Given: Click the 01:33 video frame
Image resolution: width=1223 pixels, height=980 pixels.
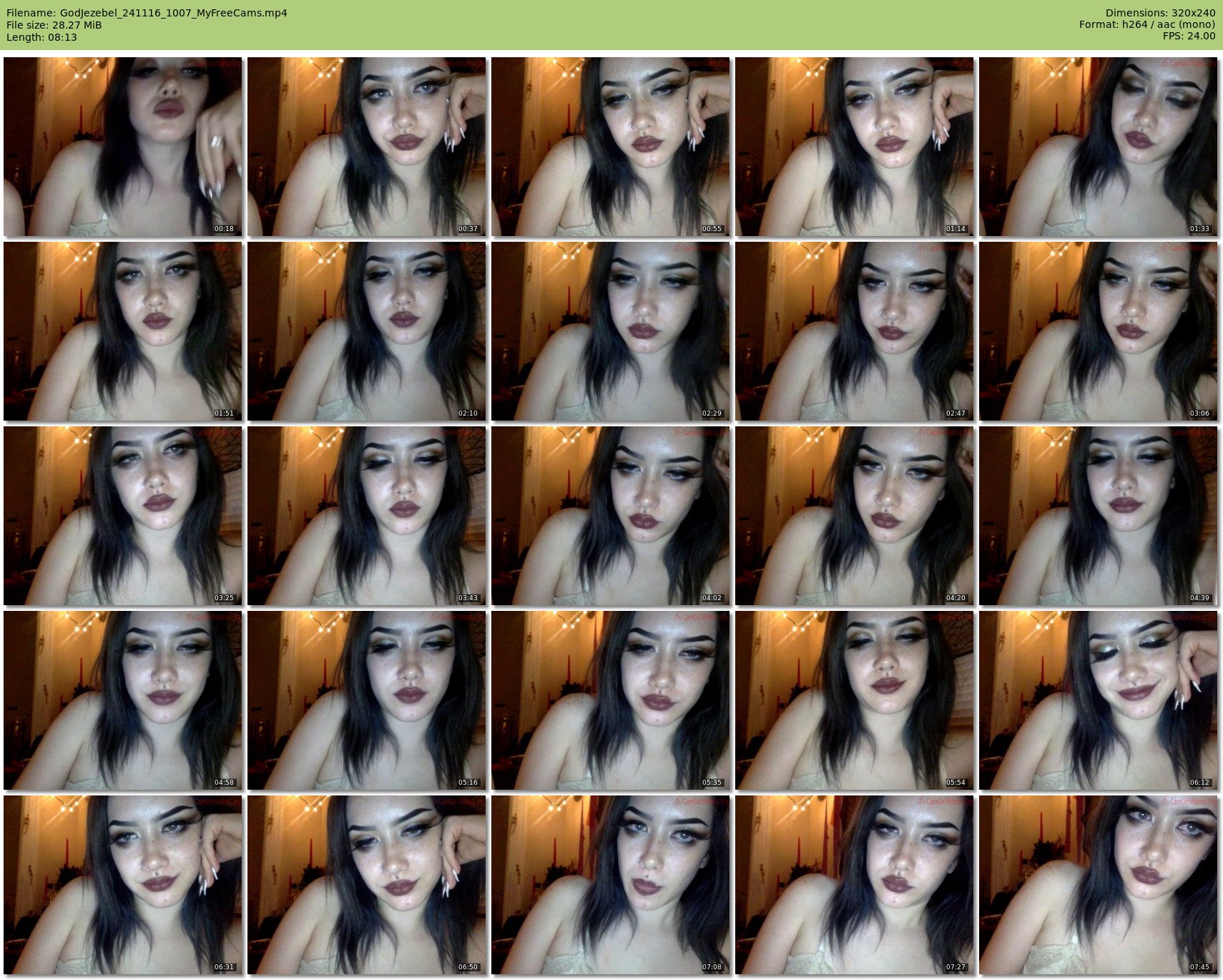Looking at the screenshot, I should pos(1098,147).
